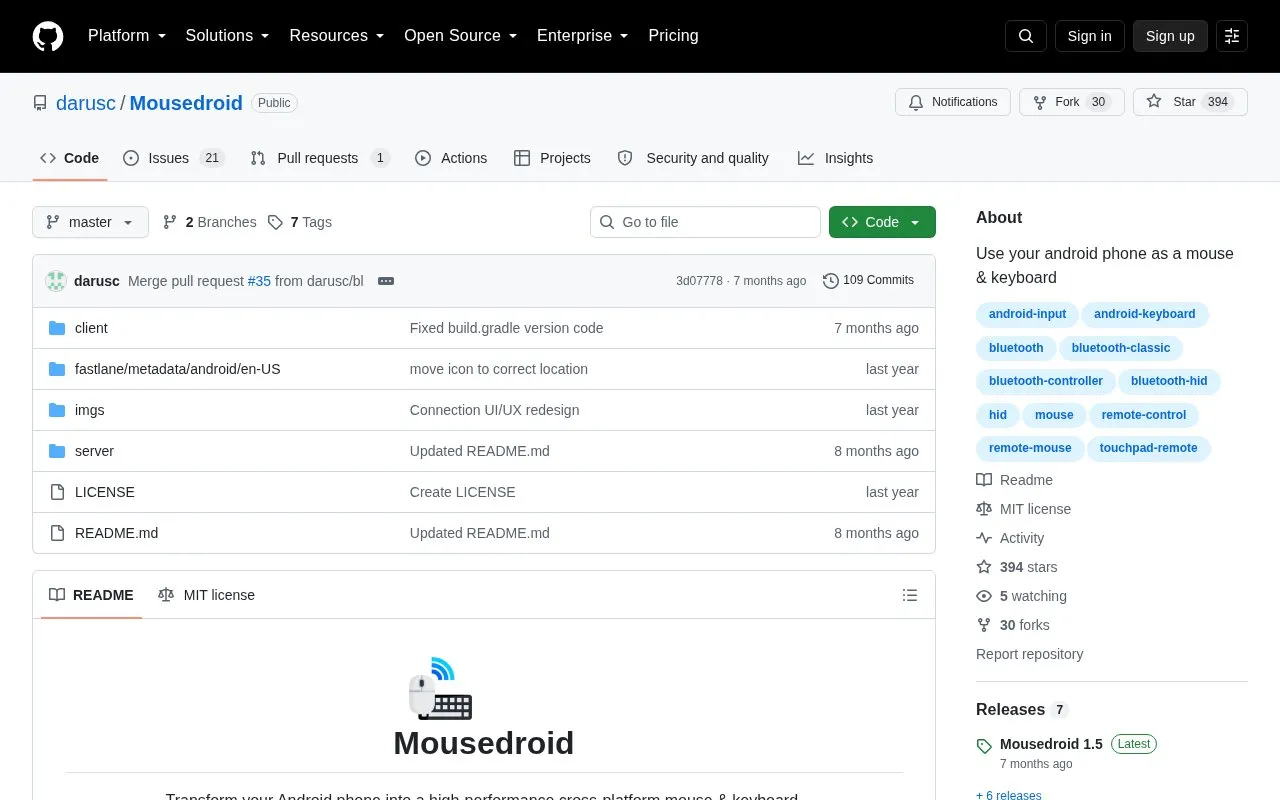Open Security and quality tab

[x=693, y=158]
